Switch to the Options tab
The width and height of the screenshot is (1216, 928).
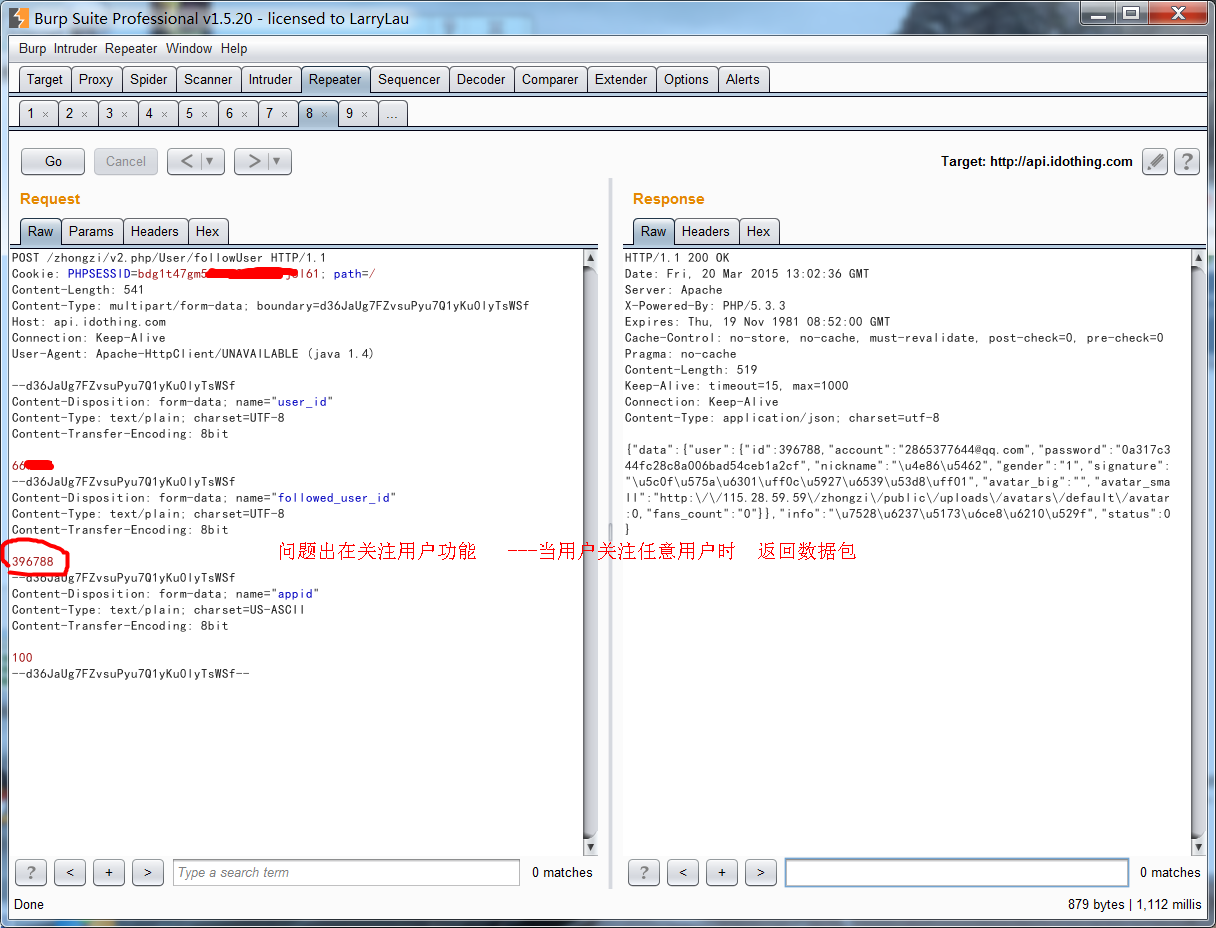coord(686,79)
